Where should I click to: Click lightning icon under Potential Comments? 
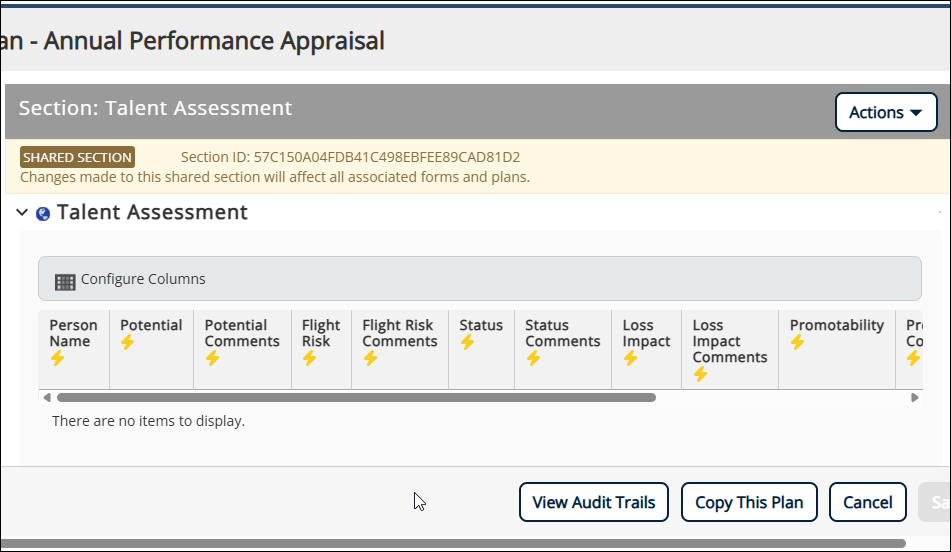212,358
